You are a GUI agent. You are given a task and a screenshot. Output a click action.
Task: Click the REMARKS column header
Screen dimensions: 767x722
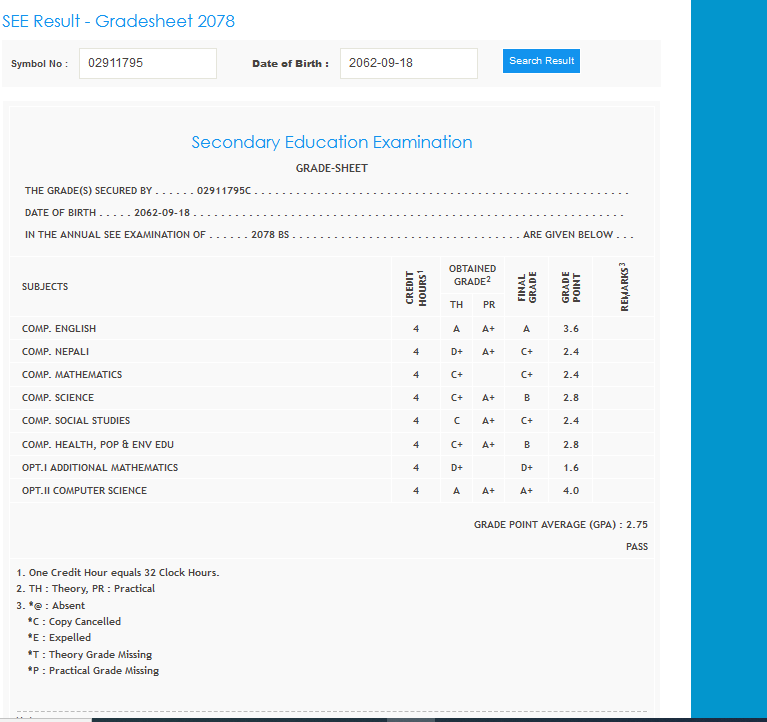tap(624, 287)
